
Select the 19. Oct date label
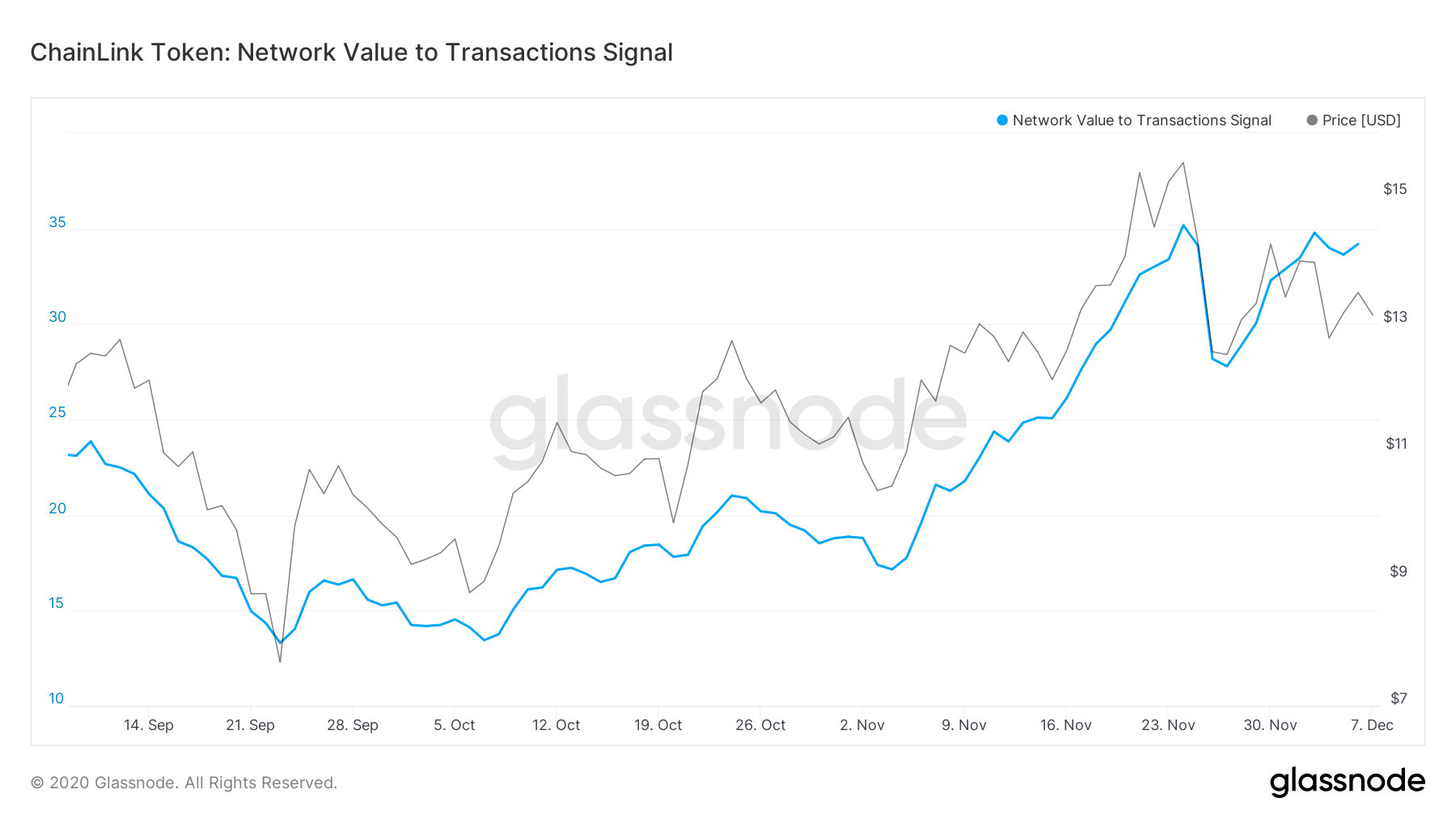tap(658, 725)
